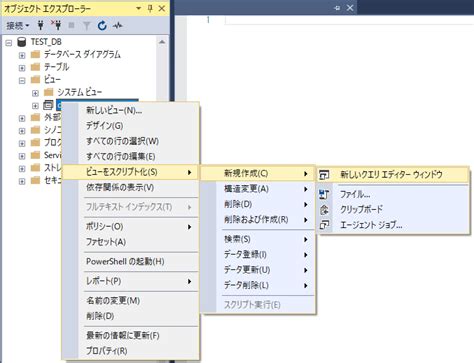Pin the query editor tab
Image resolution: width=474 pixels, height=363 pixels.
337,8
